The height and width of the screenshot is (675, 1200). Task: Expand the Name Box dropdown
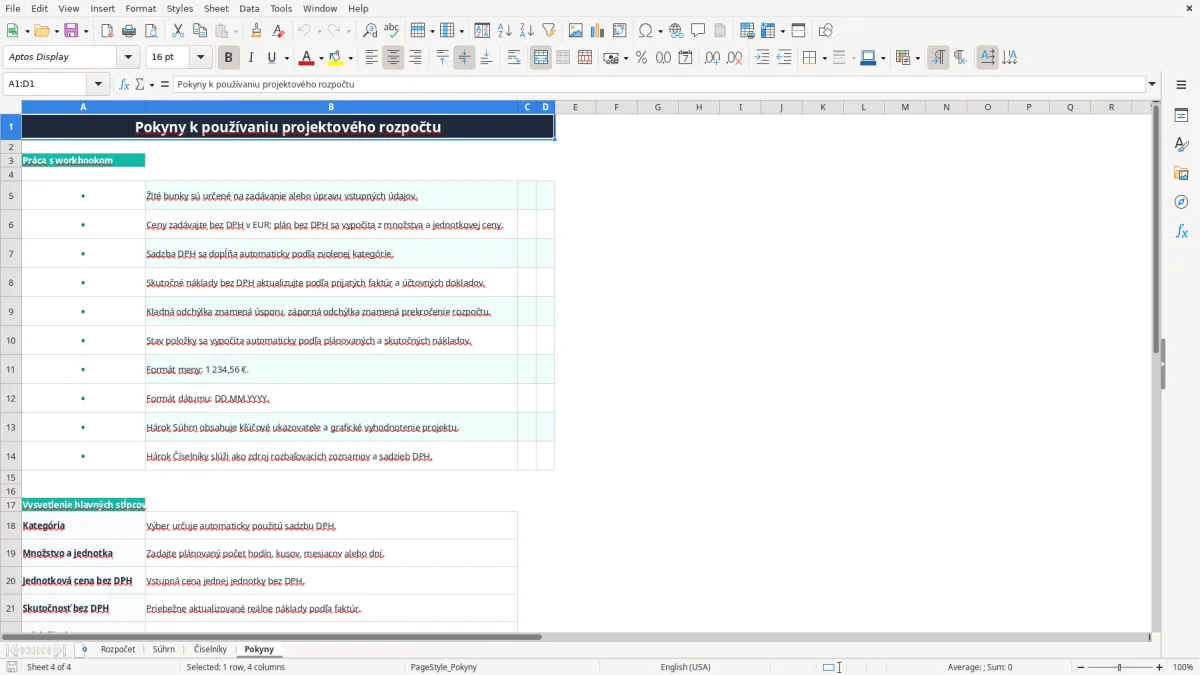(99, 84)
